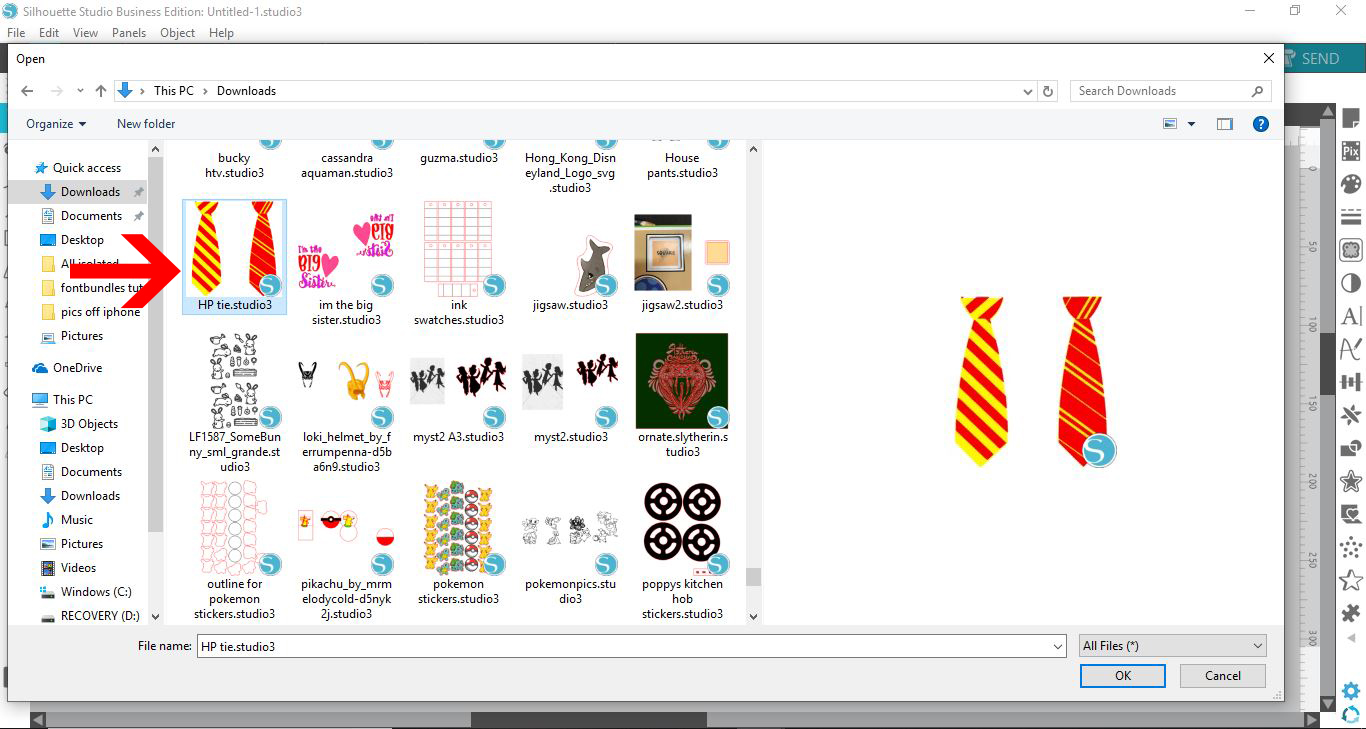This screenshot has width=1366, height=729.
Task: Click New folder
Action: coord(146,124)
